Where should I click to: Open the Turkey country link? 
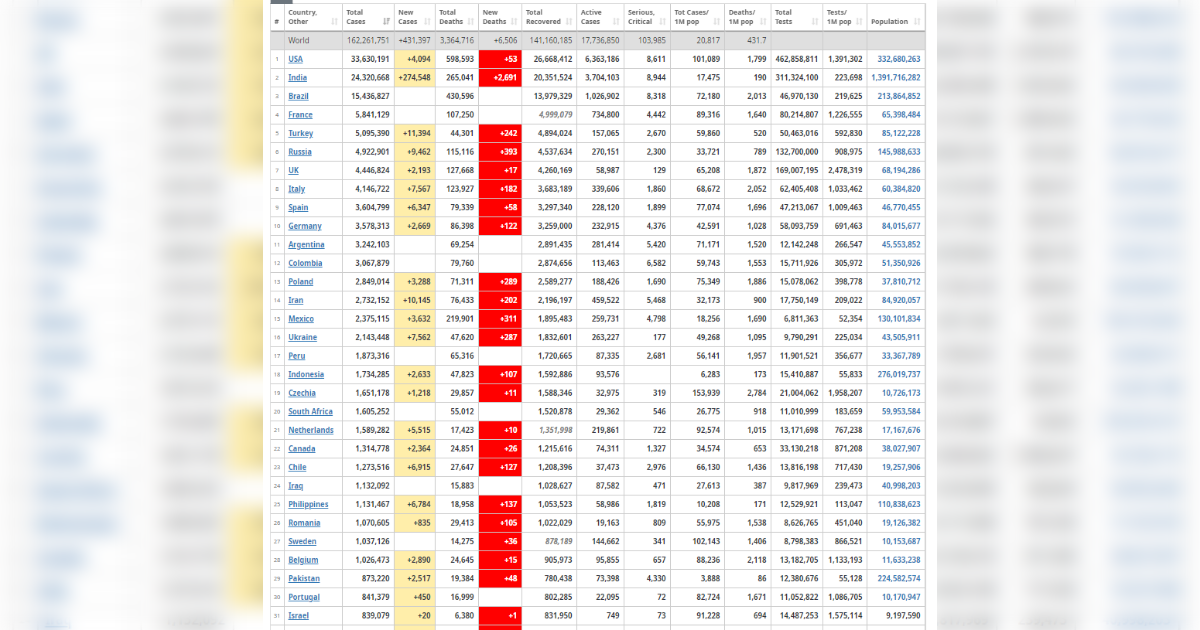300,133
